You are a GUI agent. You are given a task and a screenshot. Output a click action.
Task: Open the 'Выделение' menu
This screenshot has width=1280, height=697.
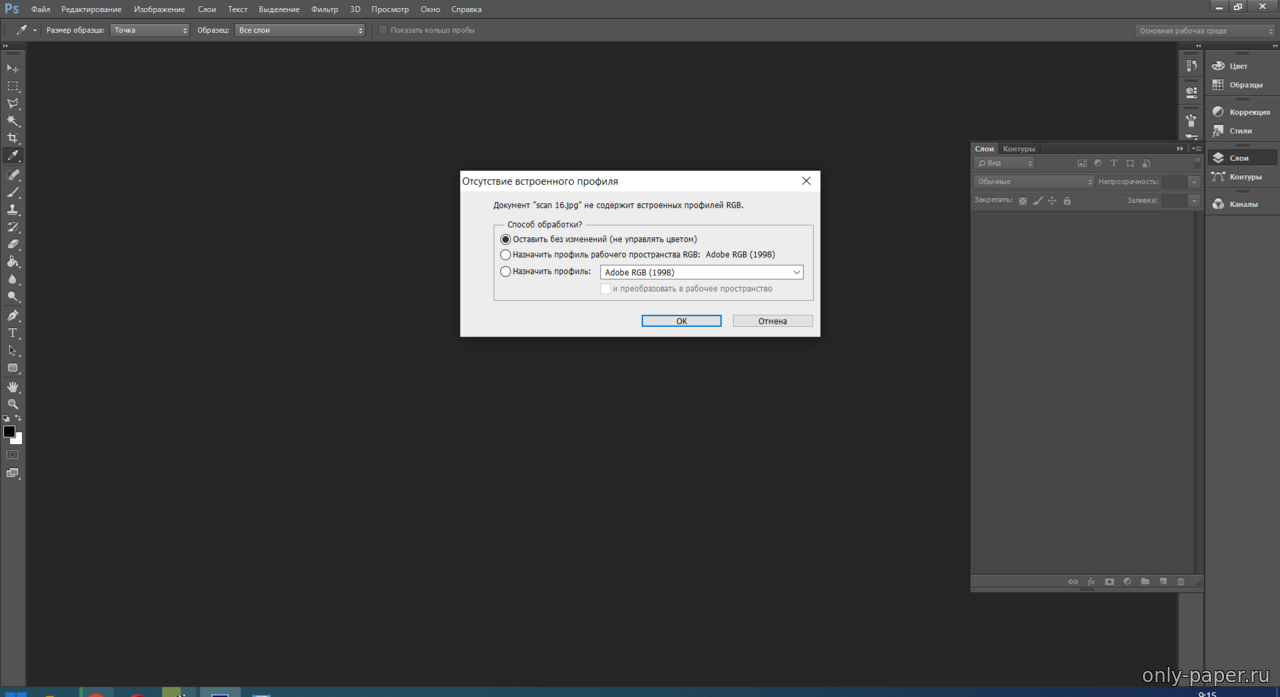coord(279,9)
